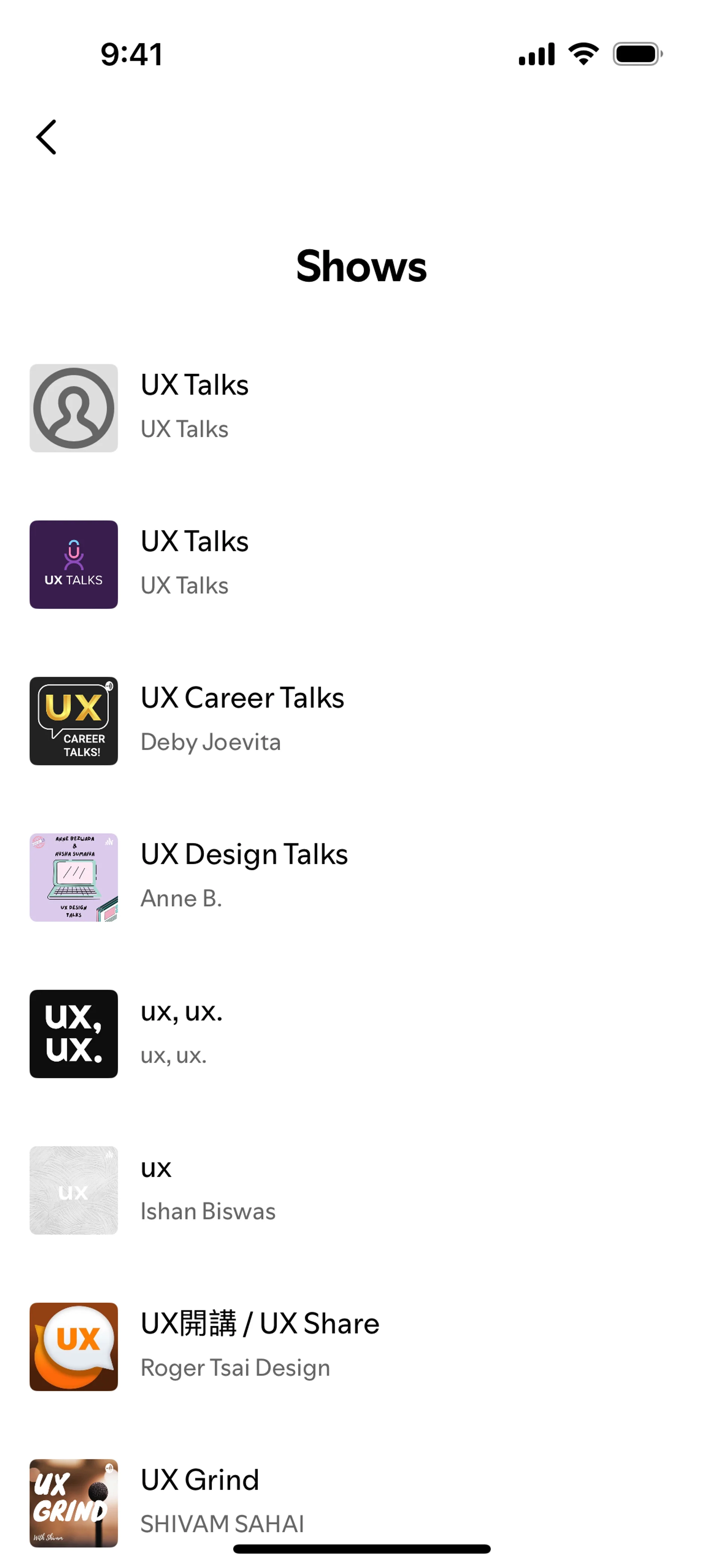Image resolution: width=723 pixels, height=1568 pixels.
Task: Tap the Shows page heading
Action: (361, 266)
